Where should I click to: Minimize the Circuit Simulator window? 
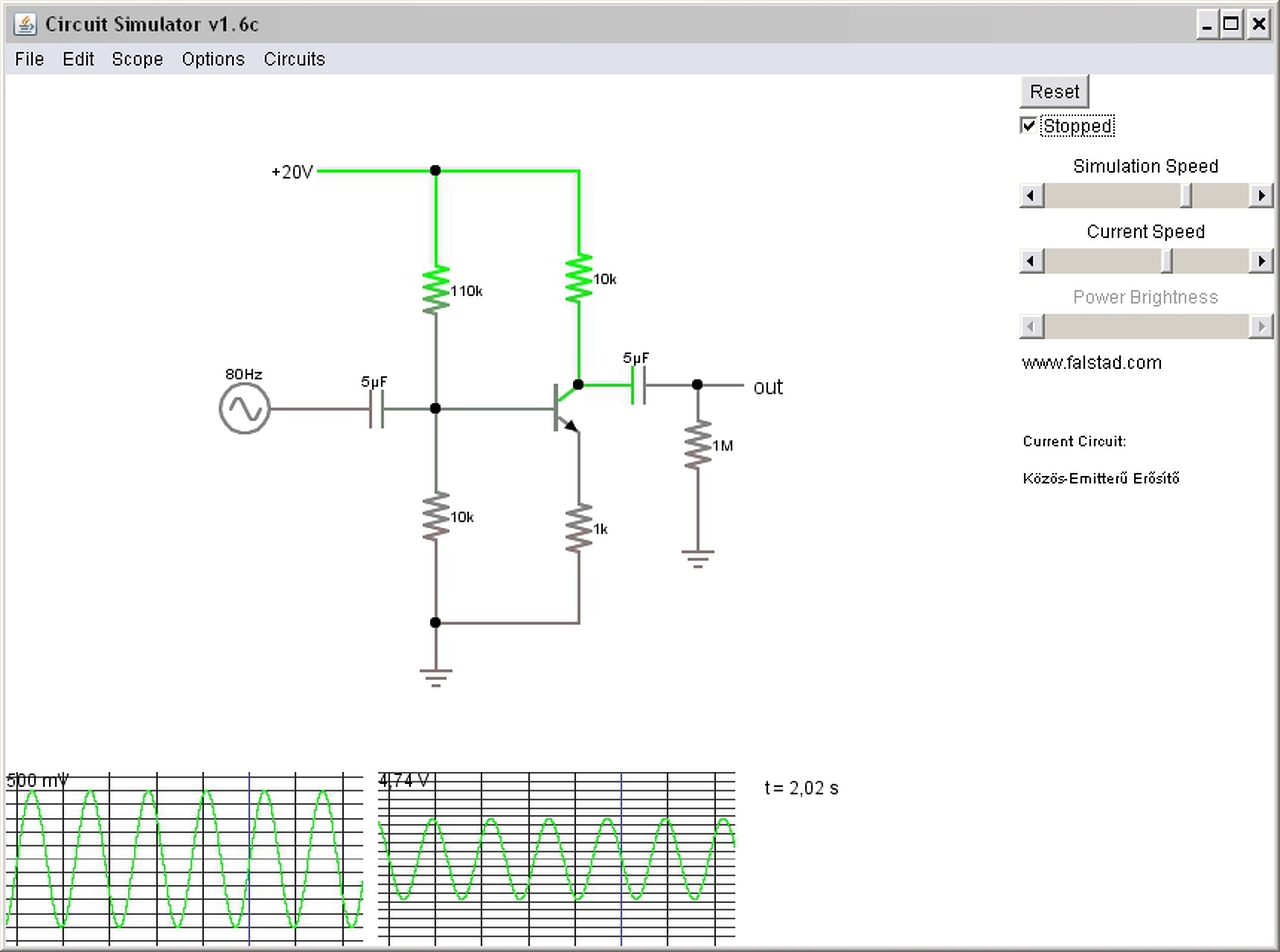[x=1207, y=25]
